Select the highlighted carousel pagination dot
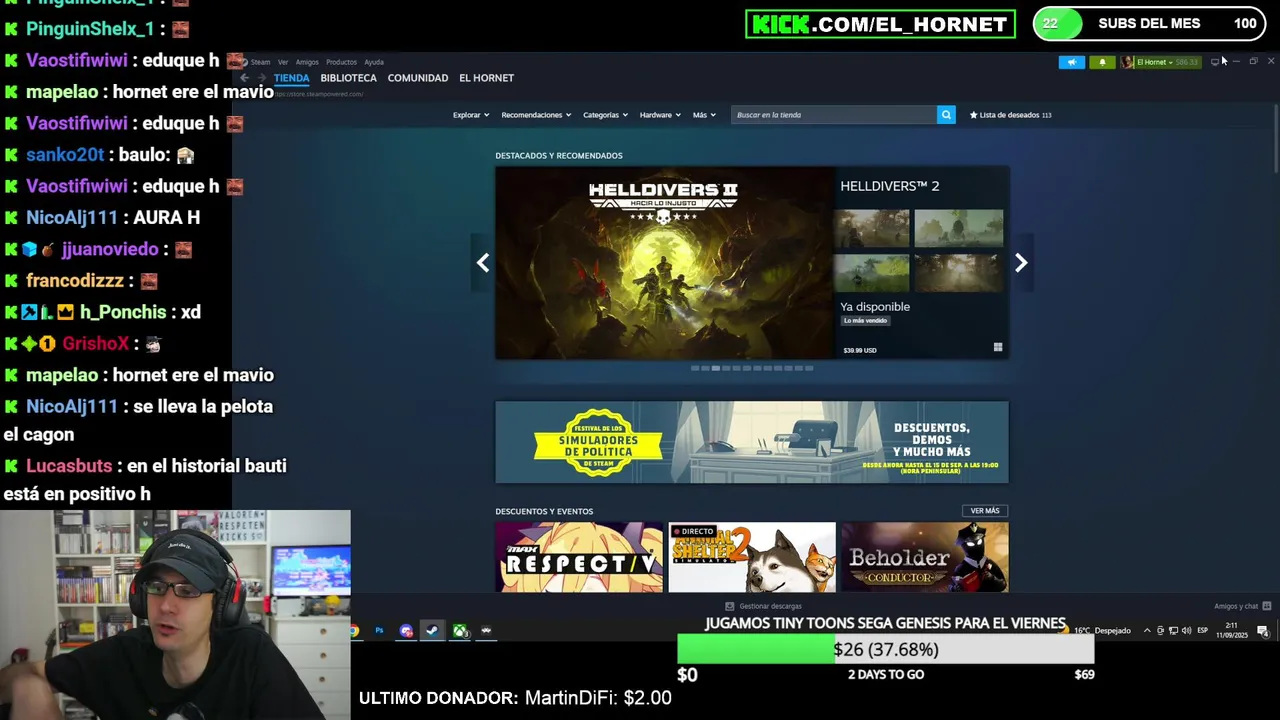Screen dimensions: 1280x720 pyautogui.click(x=715, y=368)
